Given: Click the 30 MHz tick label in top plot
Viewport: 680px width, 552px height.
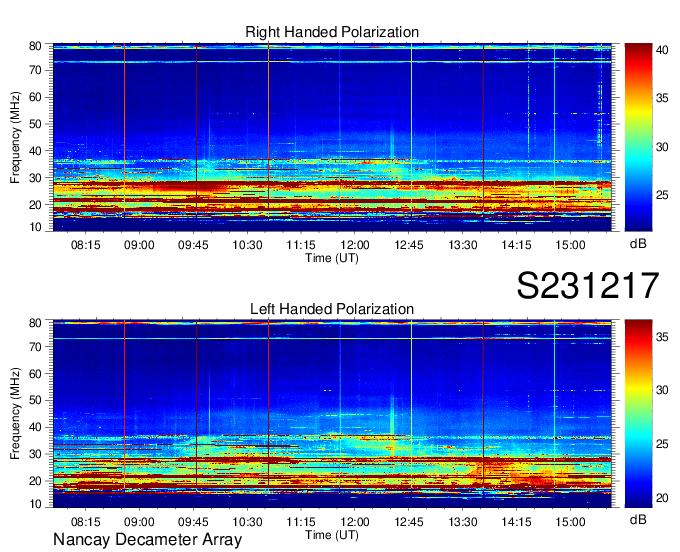Looking at the screenshot, I should click(x=35, y=178).
